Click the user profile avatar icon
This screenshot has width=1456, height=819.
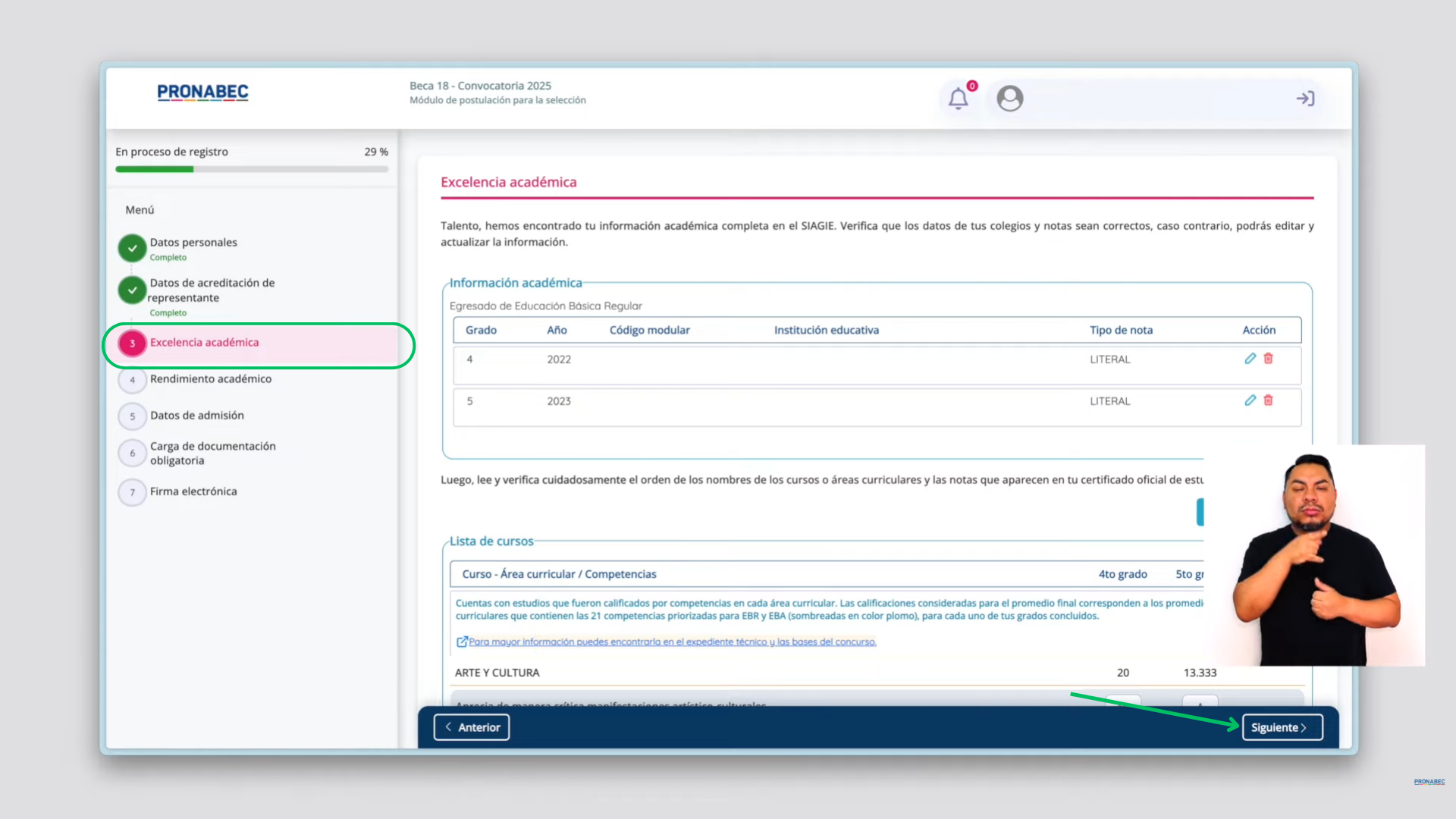(x=1009, y=99)
